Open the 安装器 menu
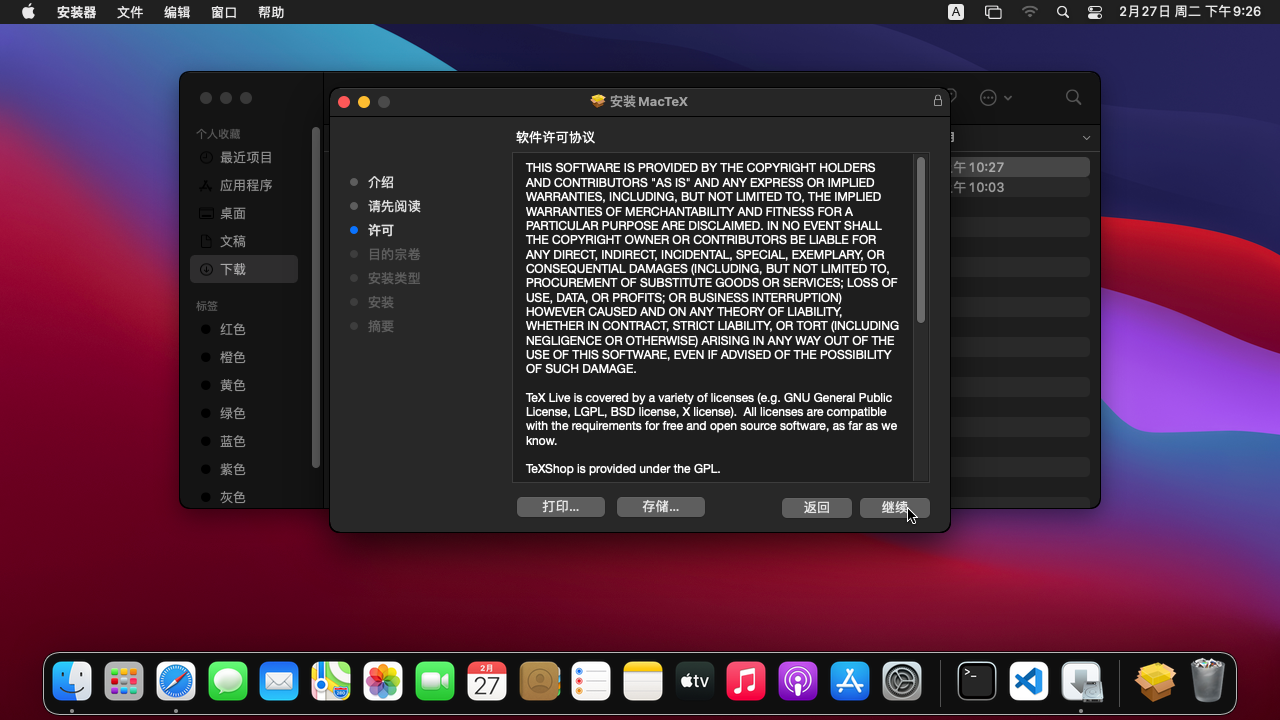This screenshot has height=720, width=1280. click(x=77, y=12)
